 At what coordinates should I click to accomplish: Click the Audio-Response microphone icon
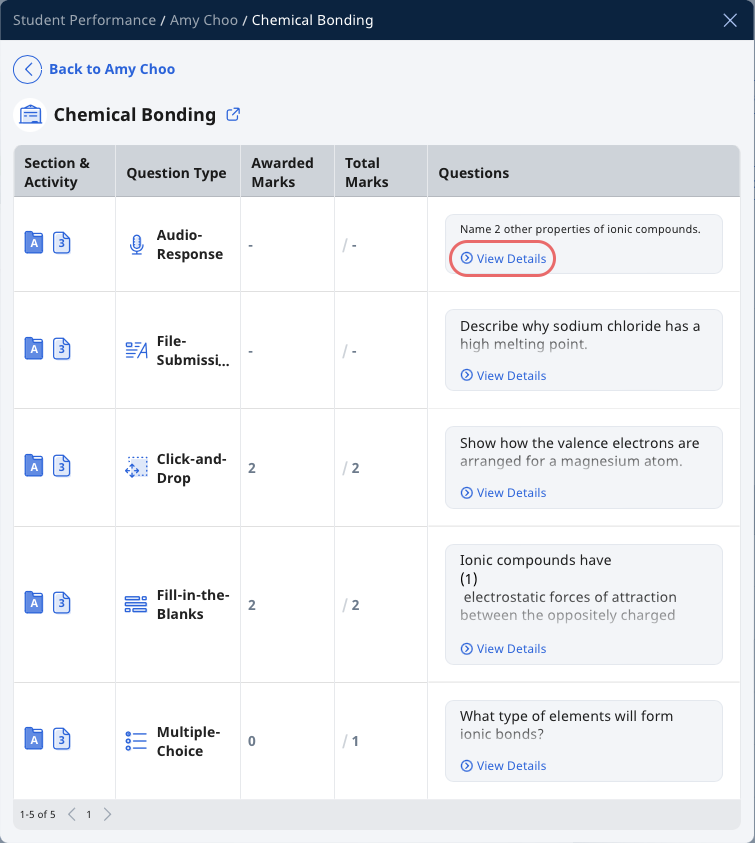pos(137,245)
